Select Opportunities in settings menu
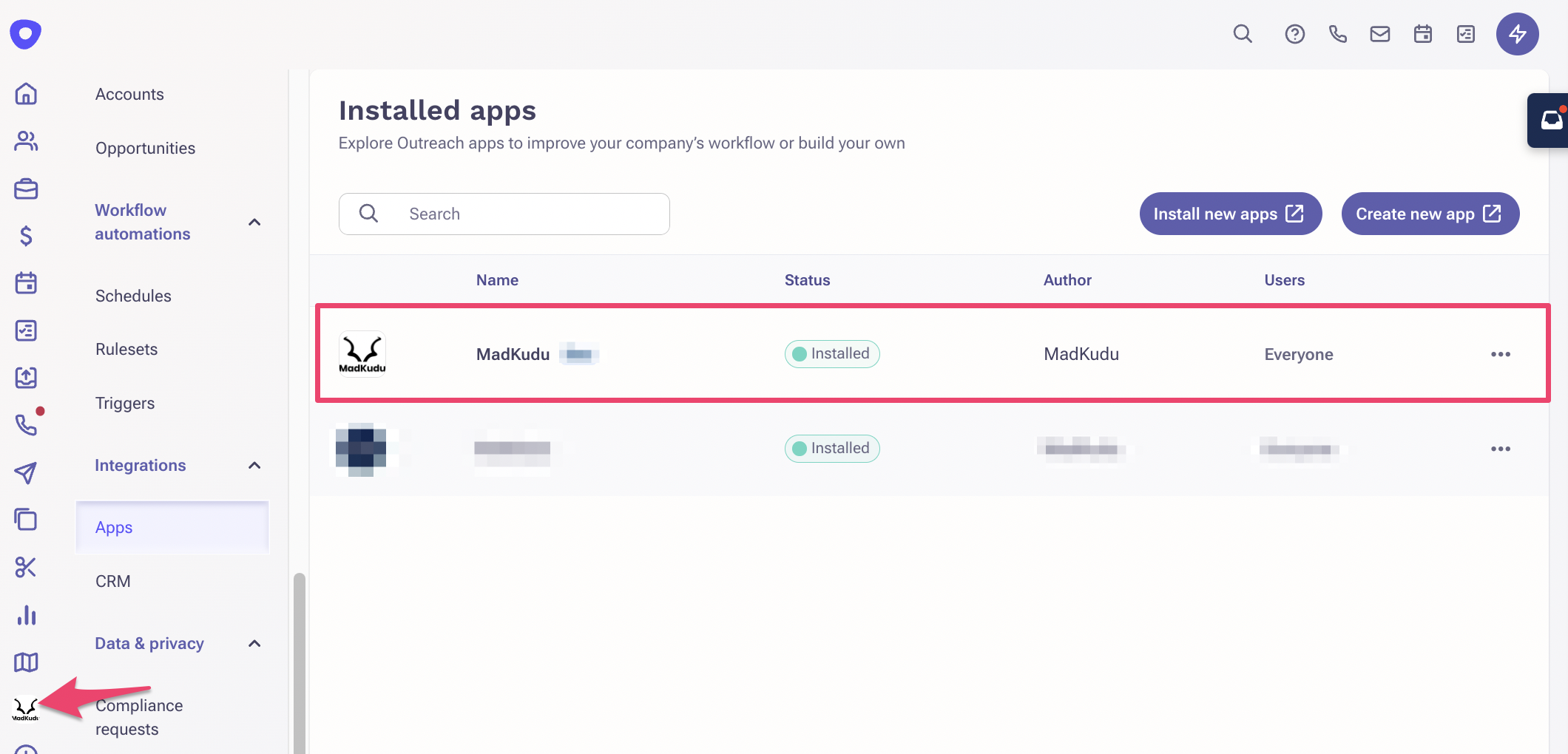The height and width of the screenshot is (754, 1568). click(145, 148)
